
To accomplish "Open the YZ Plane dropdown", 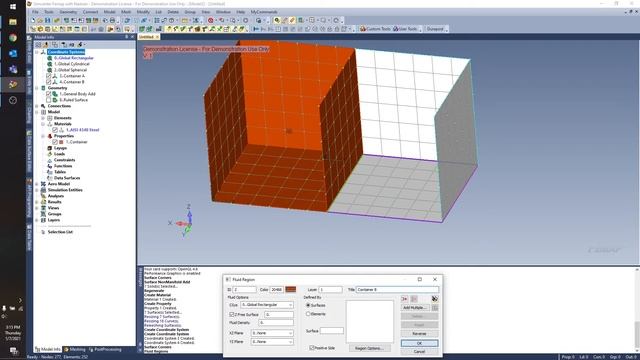I will 272,342.
